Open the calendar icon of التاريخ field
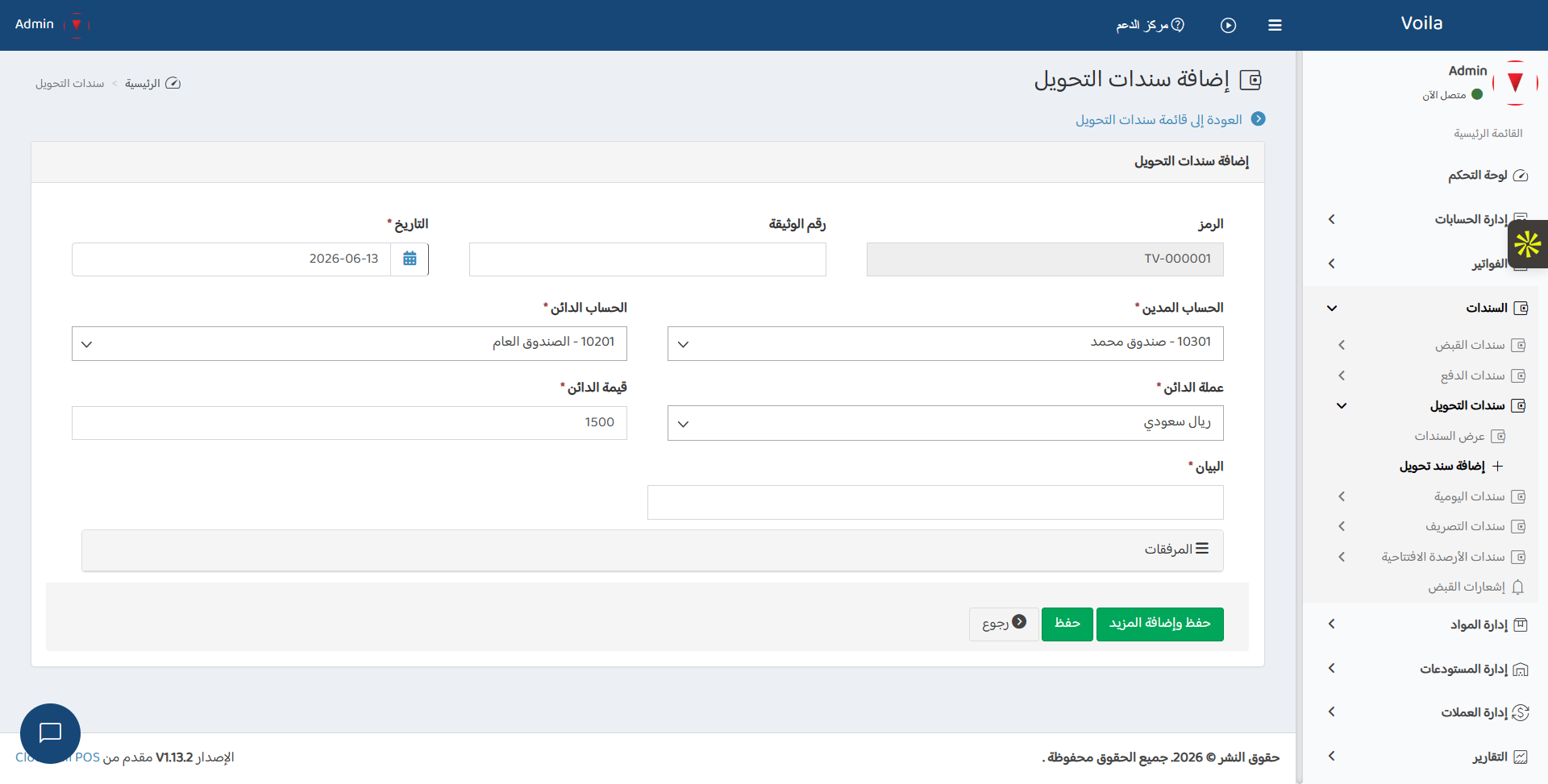 tap(410, 259)
